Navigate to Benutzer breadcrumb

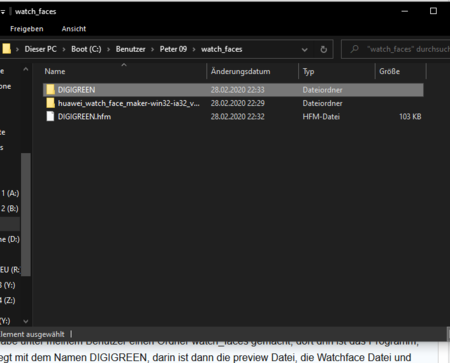tap(130, 49)
